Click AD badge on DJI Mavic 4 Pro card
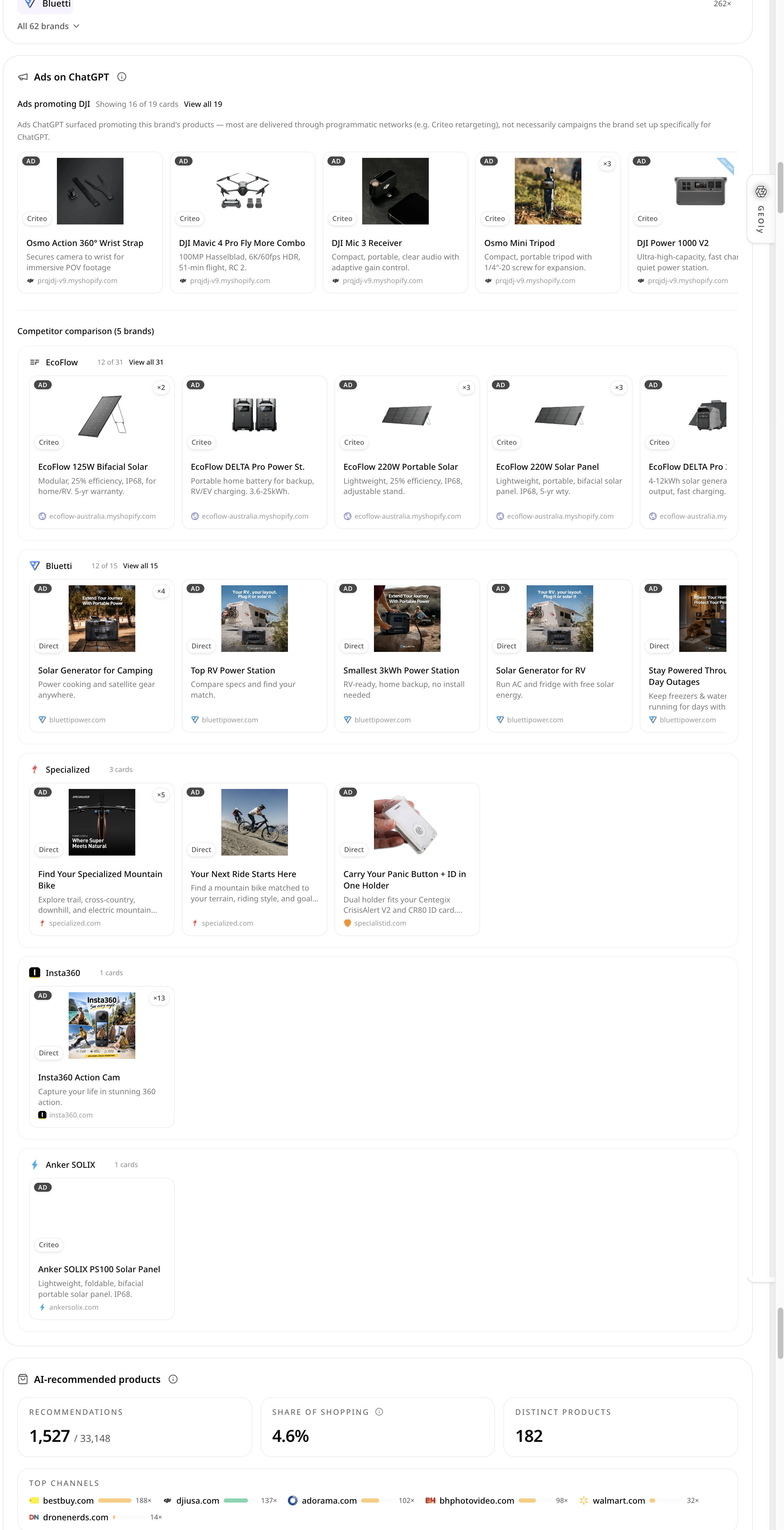Viewport: 784px width, 1530px height. pos(184,162)
